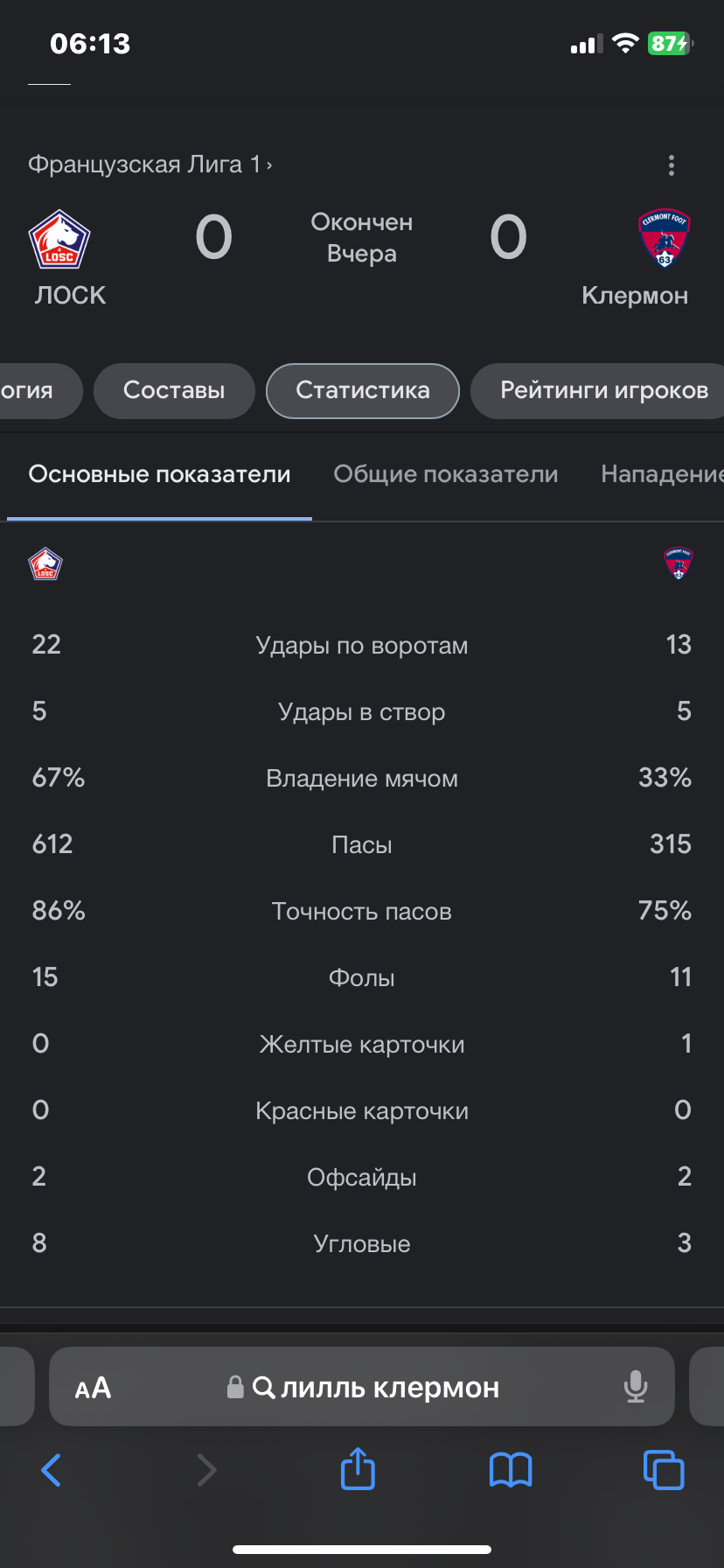The width and height of the screenshot is (724, 1568).
Task: Select the Статистика tab chip
Action: tap(362, 390)
